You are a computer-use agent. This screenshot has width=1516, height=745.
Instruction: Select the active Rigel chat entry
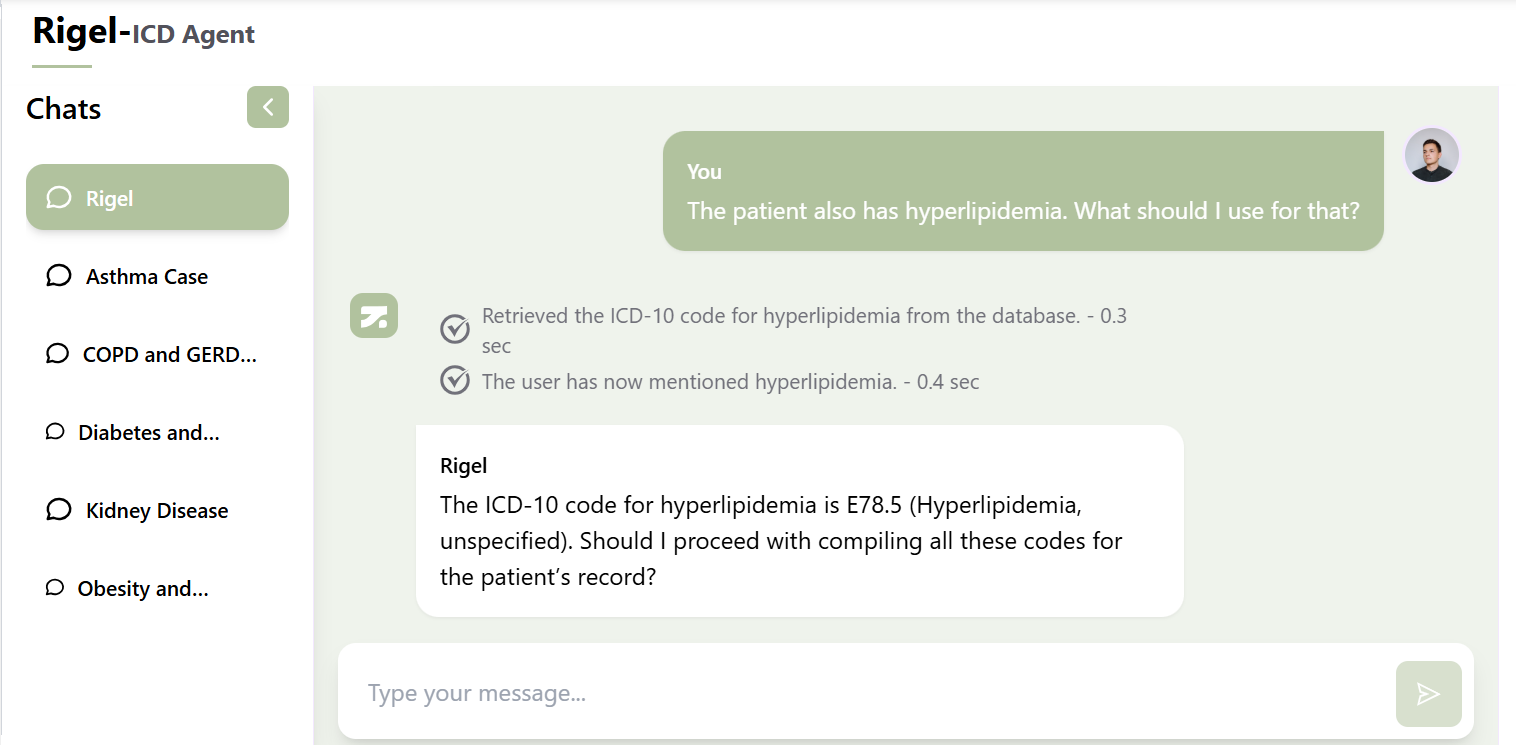(157, 197)
